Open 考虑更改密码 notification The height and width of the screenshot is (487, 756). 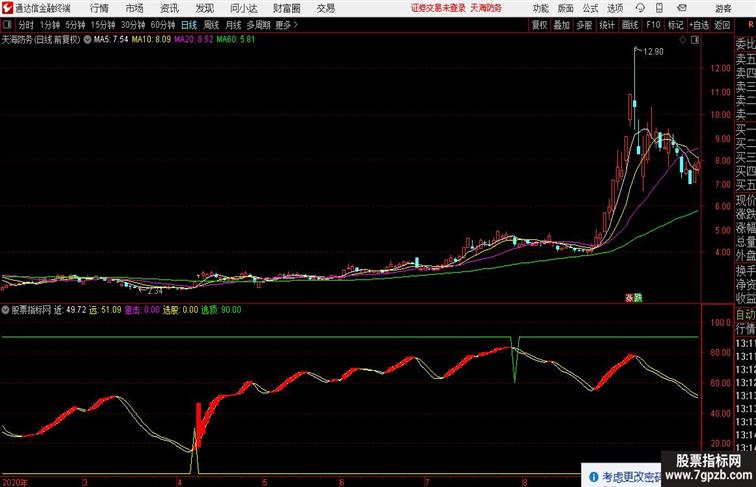point(625,477)
